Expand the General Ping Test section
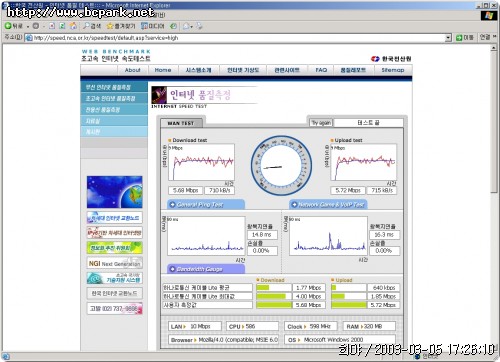This screenshot has width=500, height=362. tap(206, 204)
